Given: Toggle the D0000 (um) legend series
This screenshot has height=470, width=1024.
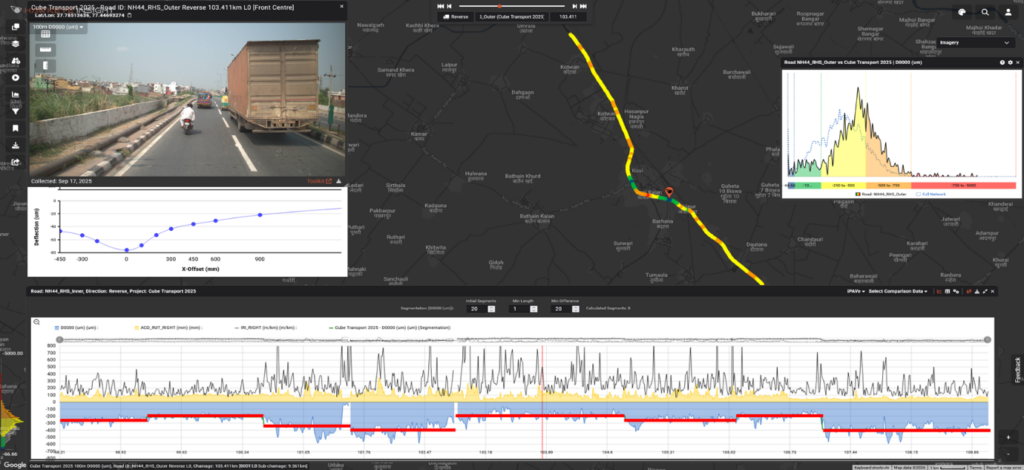Looking at the screenshot, I should (x=76, y=327).
